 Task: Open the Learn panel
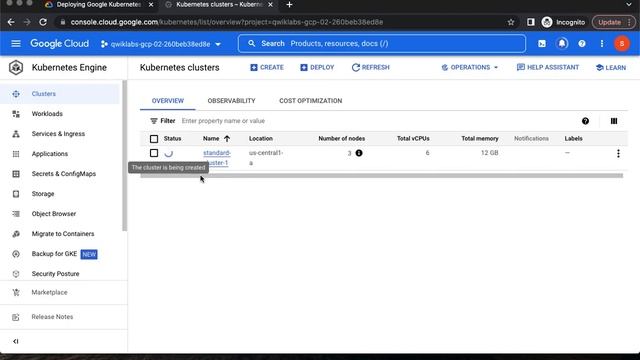click(611, 67)
